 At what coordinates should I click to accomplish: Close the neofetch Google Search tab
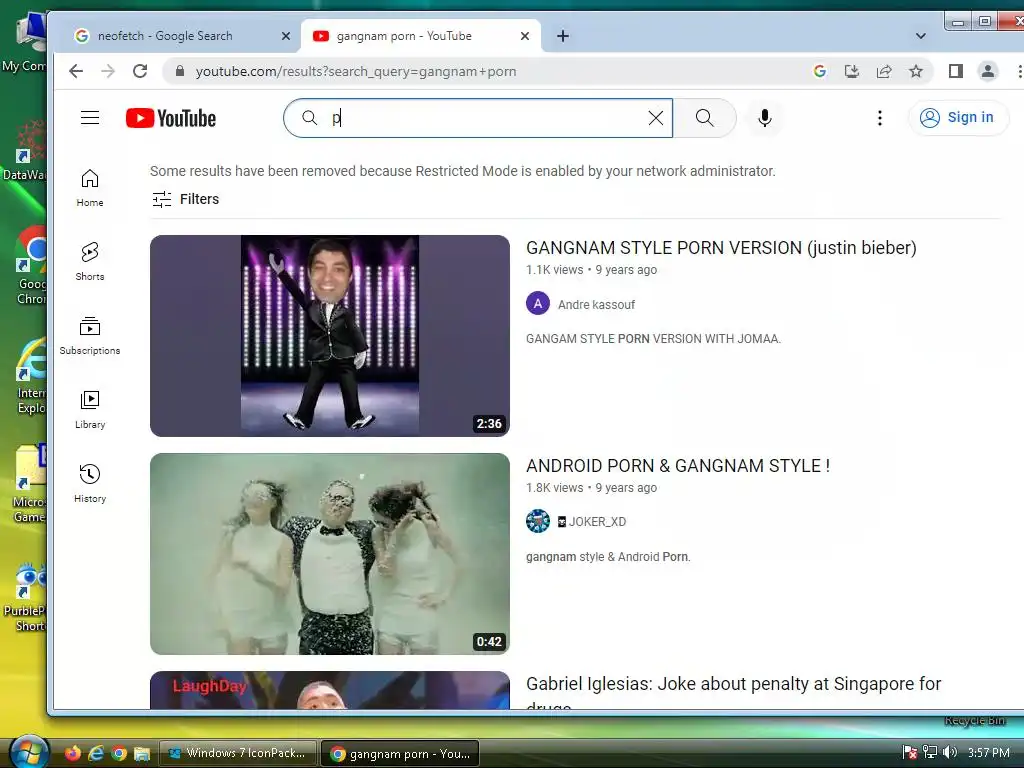tap(285, 36)
